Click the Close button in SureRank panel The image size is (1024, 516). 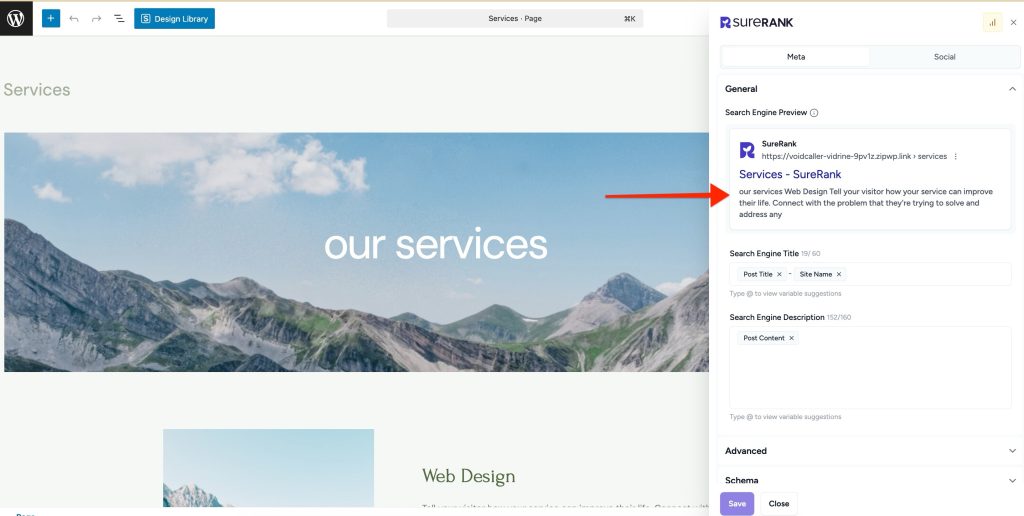778,504
